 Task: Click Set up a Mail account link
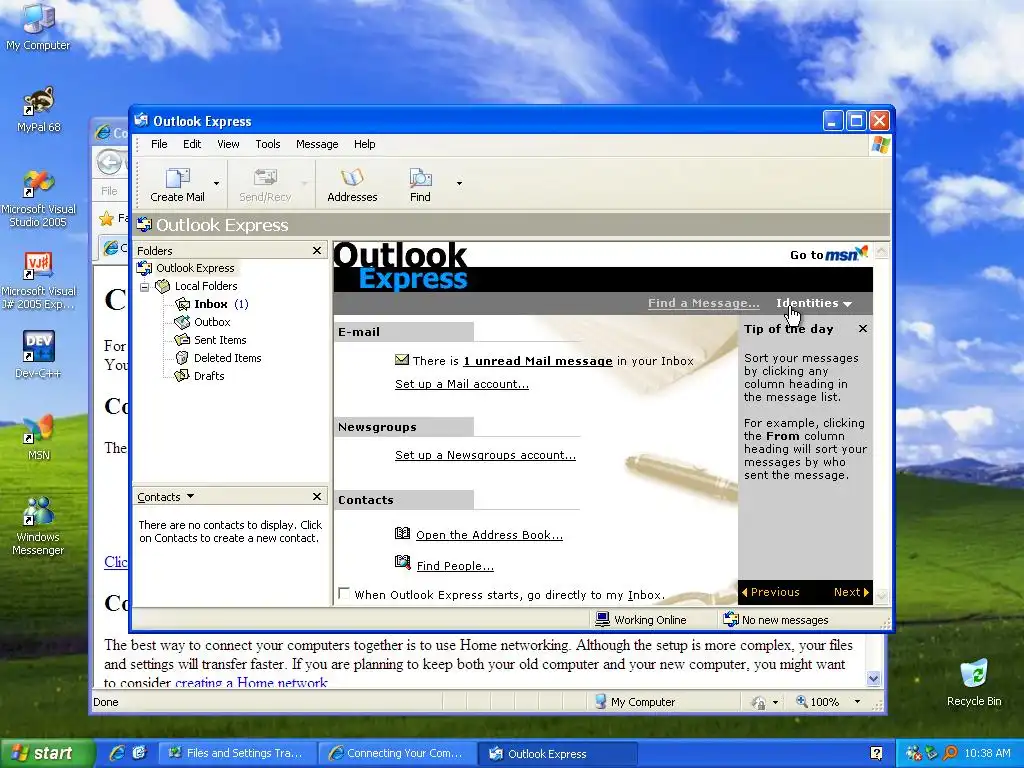click(x=462, y=384)
